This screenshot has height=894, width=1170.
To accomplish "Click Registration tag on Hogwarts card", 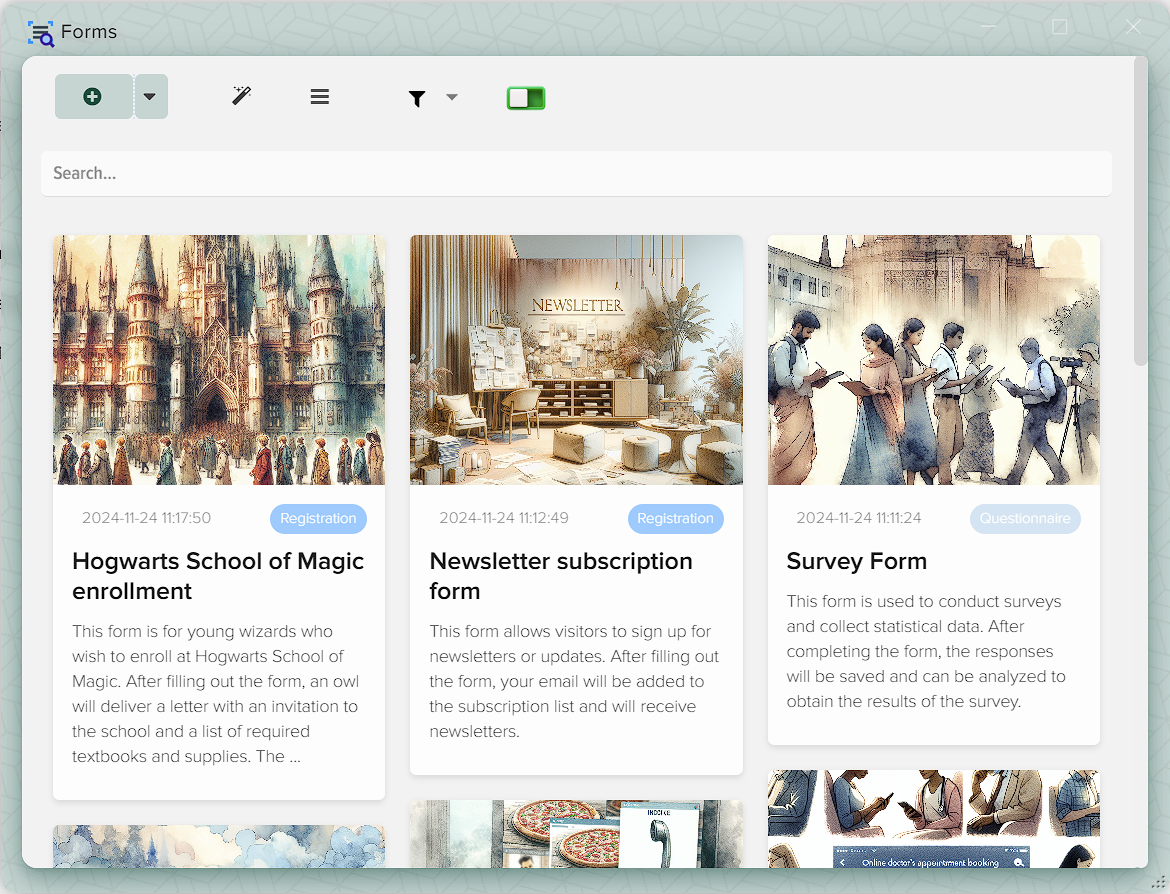I will (318, 519).
